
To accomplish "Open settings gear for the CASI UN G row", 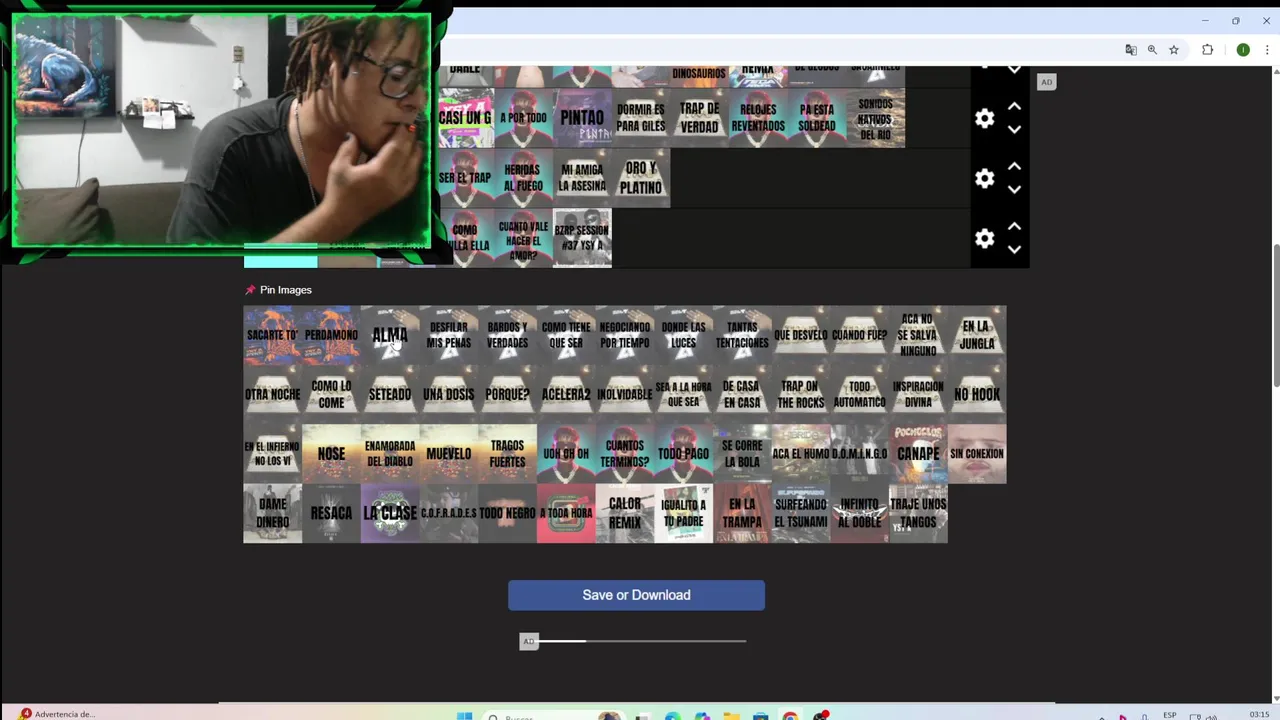I will [x=985, y=119].
